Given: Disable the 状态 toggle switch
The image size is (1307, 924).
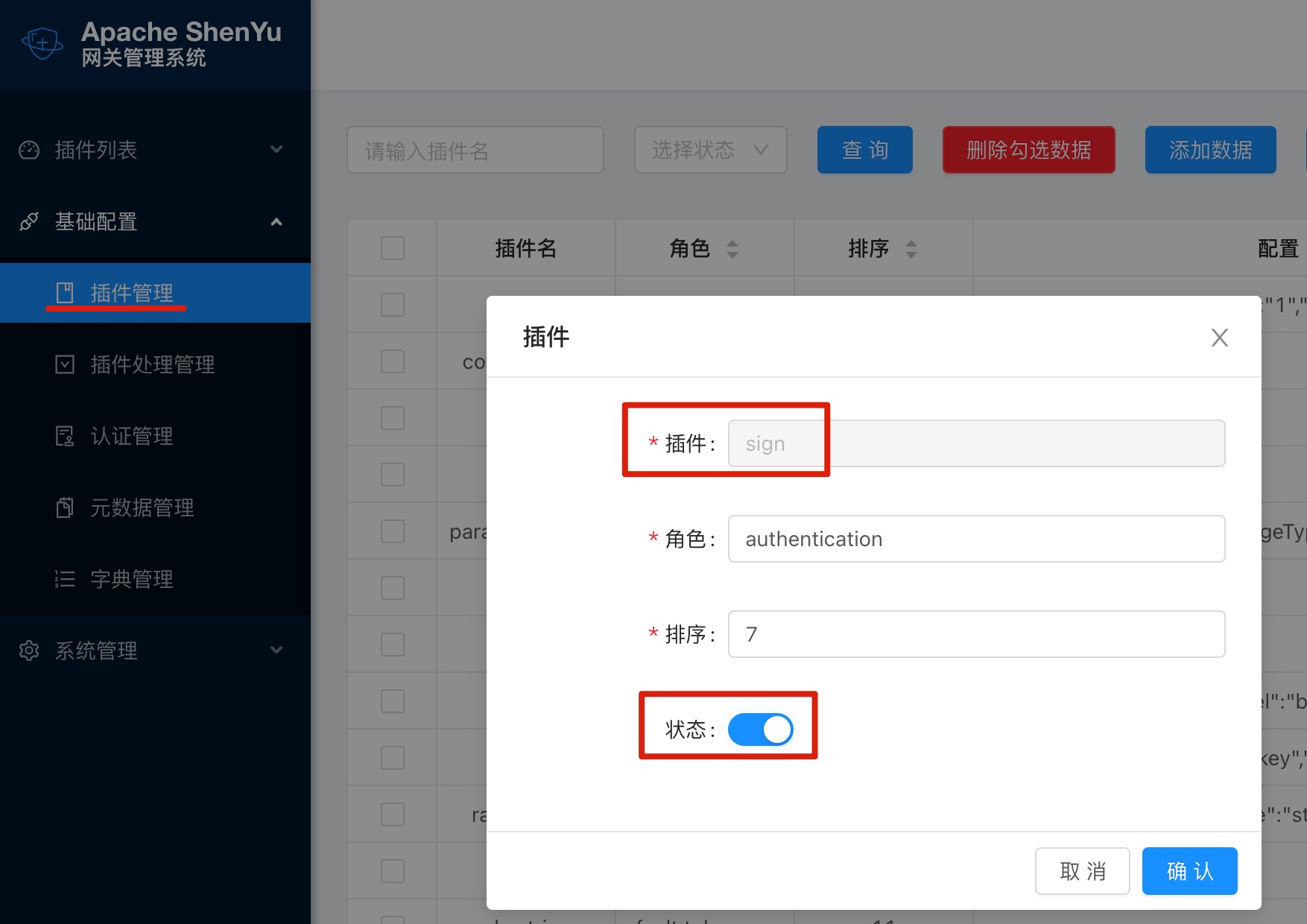Looking at the screenshot, I should 761,730.
